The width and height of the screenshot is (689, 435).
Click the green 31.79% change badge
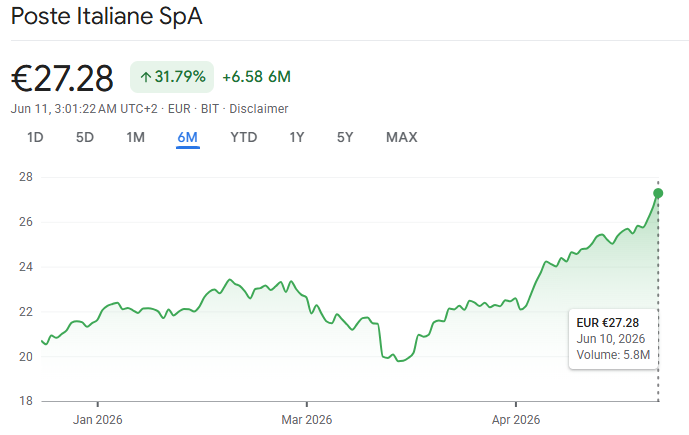click(172, 77)
